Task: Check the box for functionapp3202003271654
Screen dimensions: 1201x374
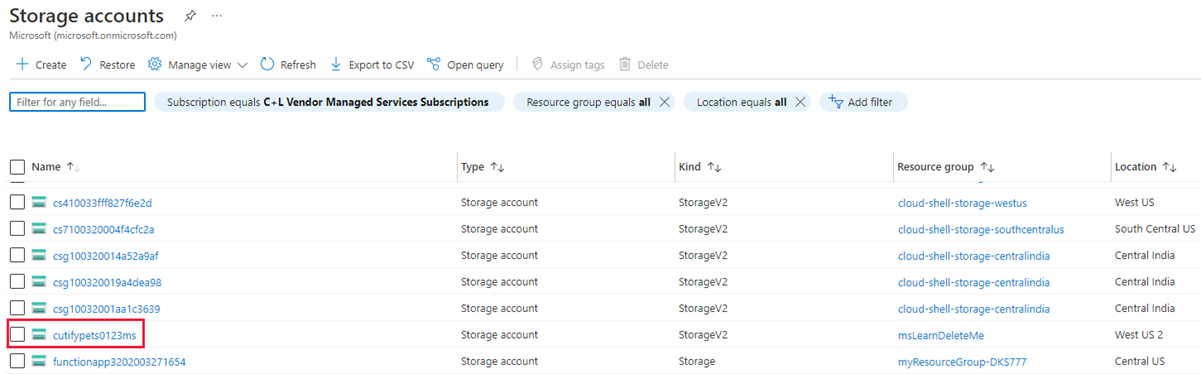Action: [17, 362]
